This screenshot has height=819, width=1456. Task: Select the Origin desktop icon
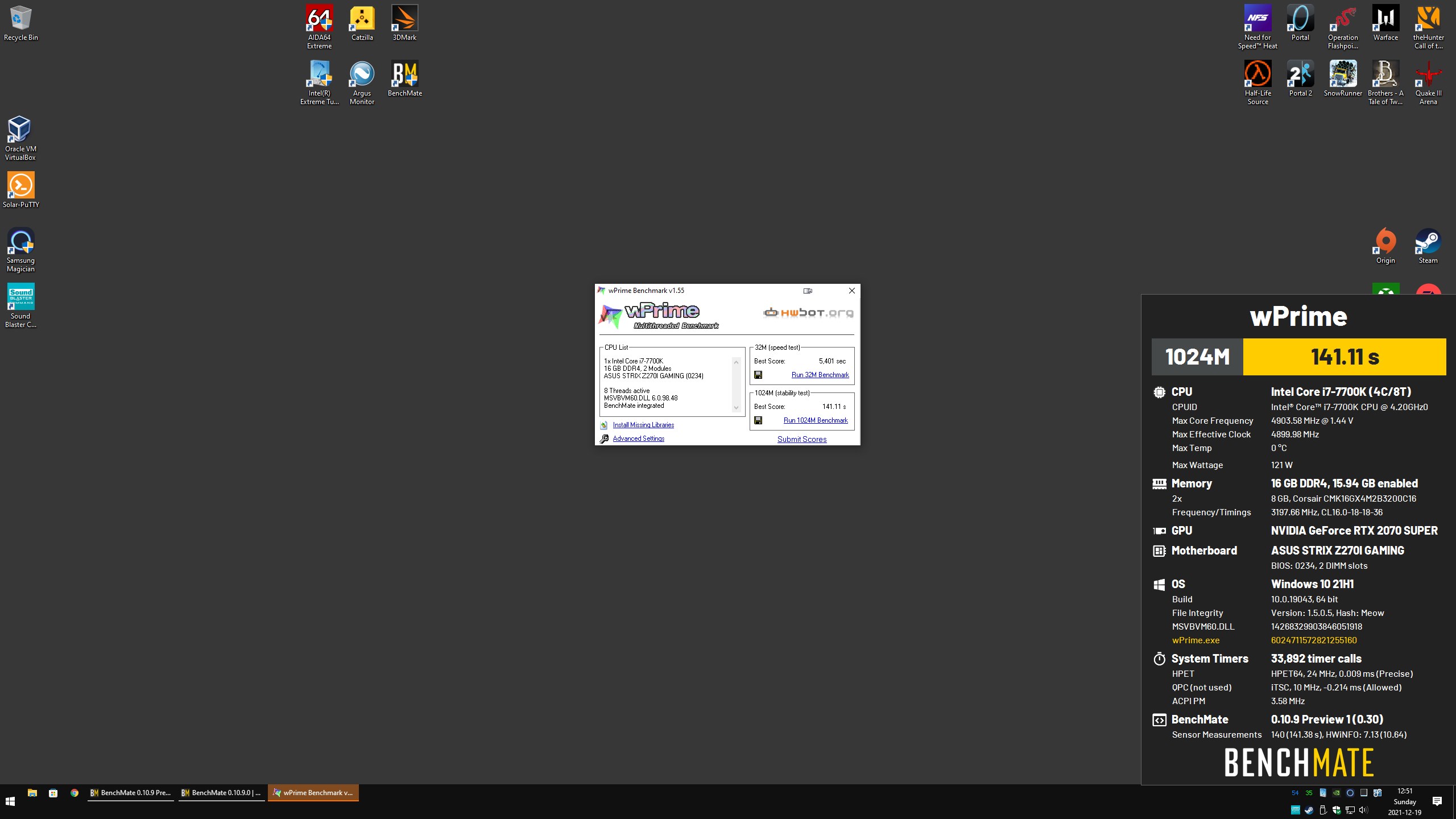click(x=1385, y=246)
